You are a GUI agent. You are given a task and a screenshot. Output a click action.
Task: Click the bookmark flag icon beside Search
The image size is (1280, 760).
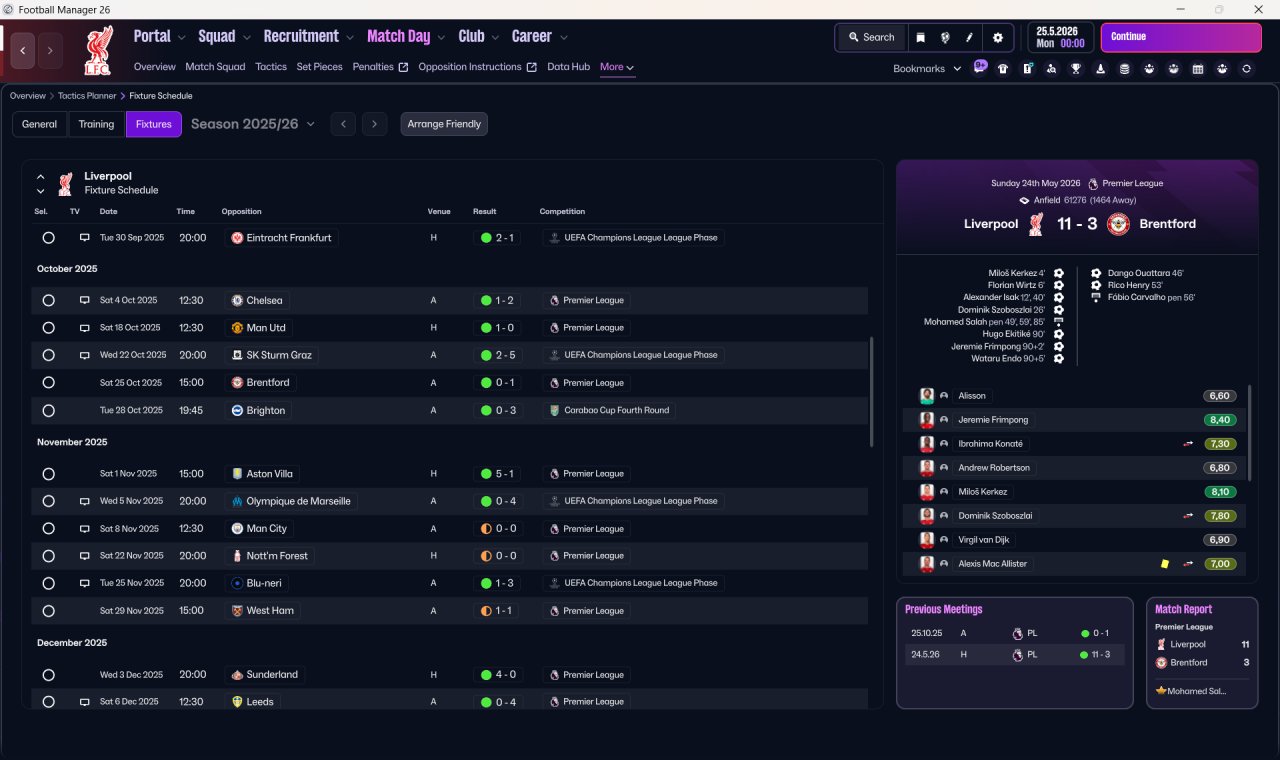(921, 37)
